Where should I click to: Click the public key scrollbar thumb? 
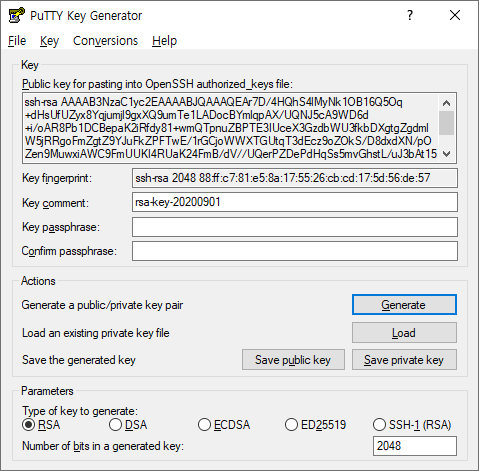(447, 123)
